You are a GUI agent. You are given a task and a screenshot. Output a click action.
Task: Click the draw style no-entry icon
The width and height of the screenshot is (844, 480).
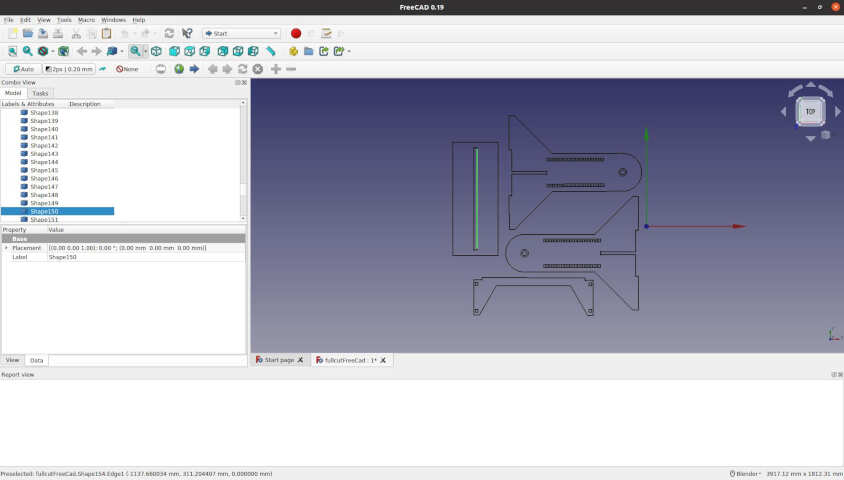point(43,51)
